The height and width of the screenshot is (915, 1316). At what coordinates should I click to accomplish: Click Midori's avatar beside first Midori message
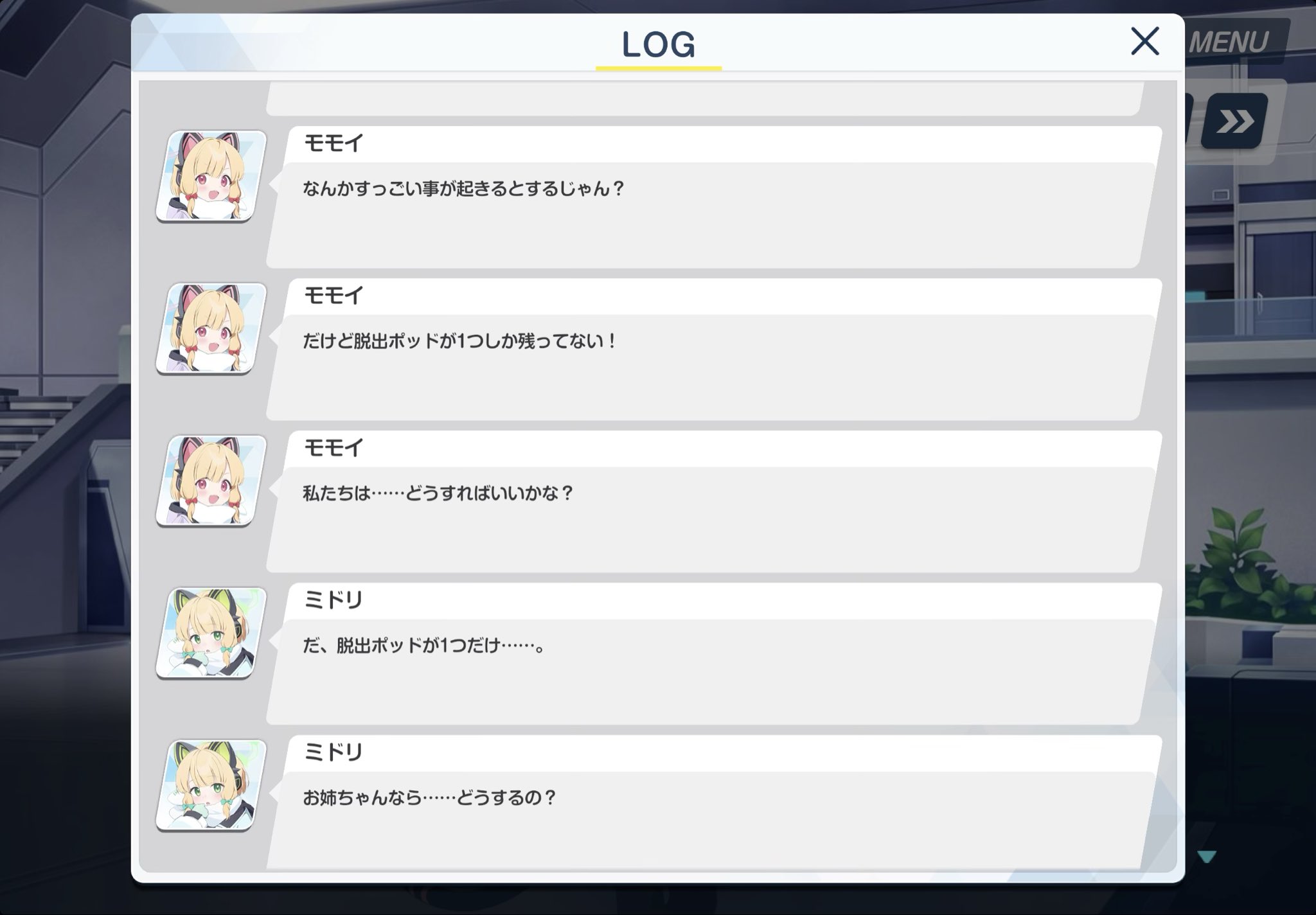click(211, 633)
